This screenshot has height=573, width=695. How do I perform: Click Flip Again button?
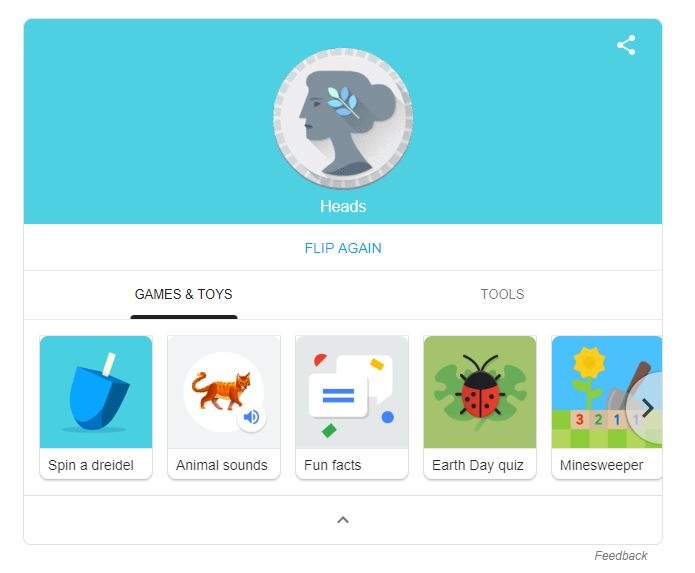point(343,248)
